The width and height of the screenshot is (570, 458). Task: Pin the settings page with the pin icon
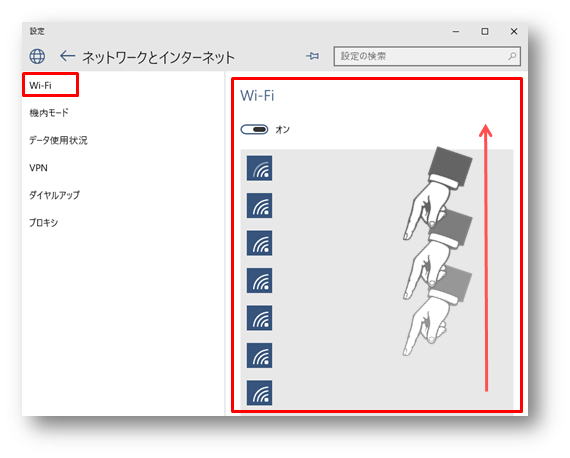[x=312, y=56]
